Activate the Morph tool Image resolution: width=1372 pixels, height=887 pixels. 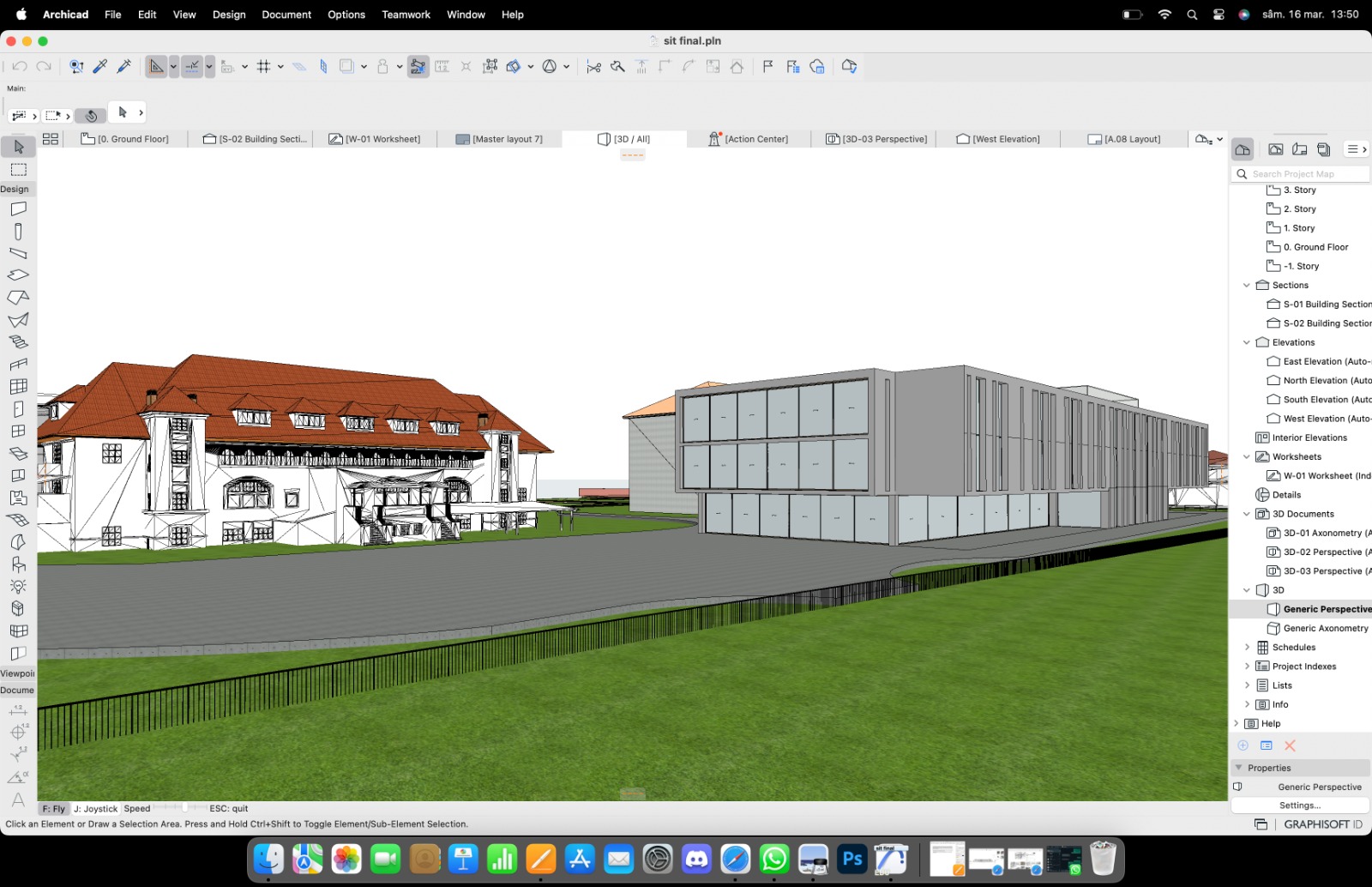coord(18,609)
